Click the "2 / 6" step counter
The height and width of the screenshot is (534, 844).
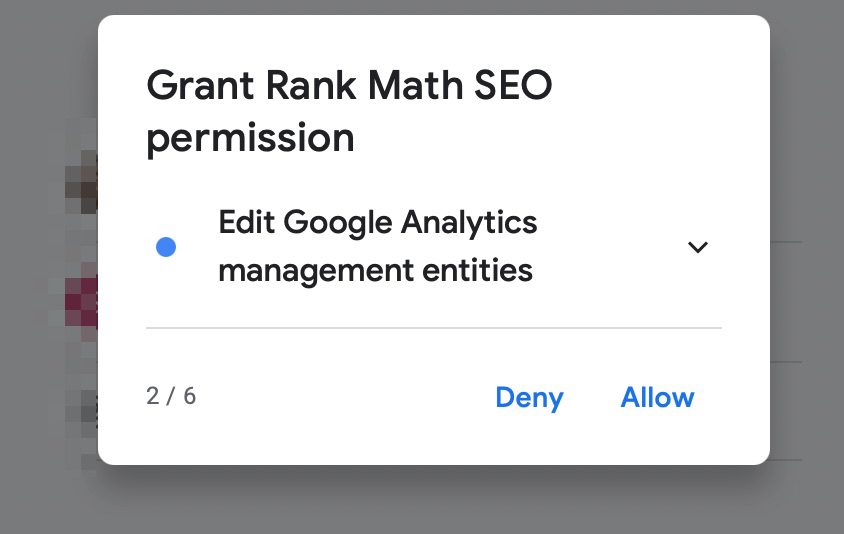171,396
